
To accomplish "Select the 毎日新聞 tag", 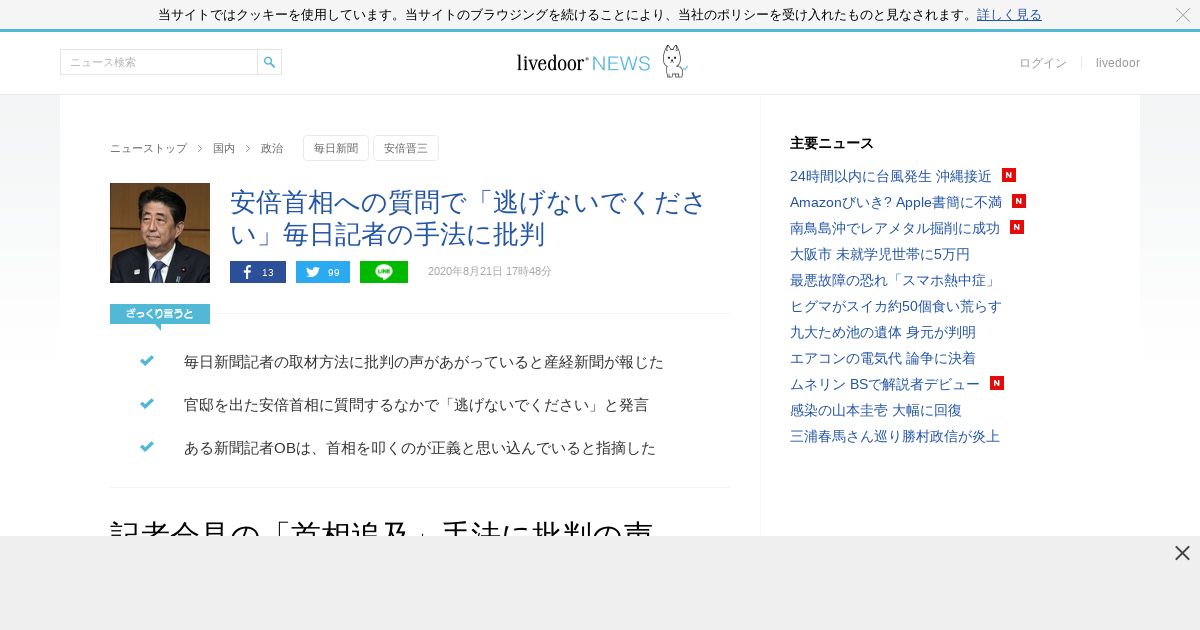I will pyautogui.click(x=336, y=148).
